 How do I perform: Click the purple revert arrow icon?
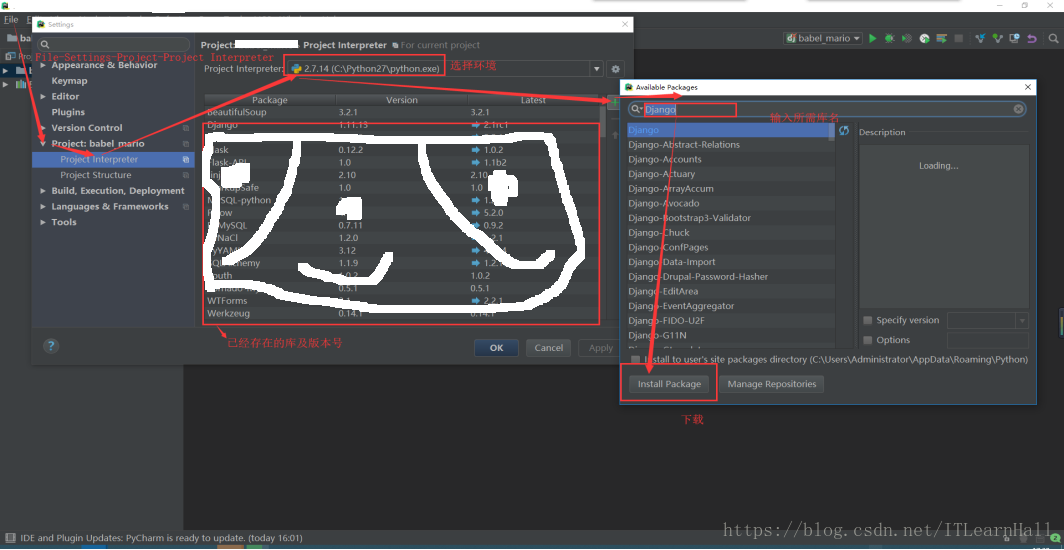click(x=1031, y=39)
